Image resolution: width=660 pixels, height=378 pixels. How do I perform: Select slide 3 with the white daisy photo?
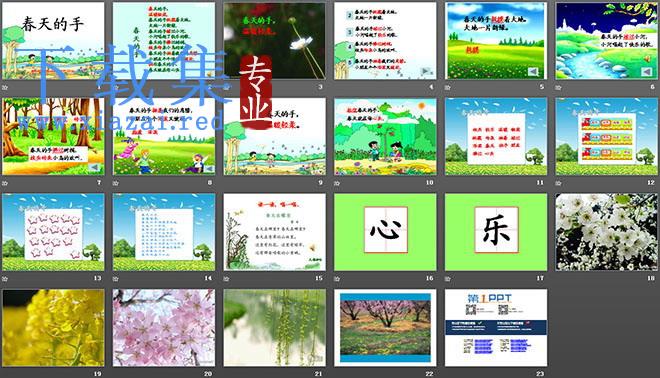(274, 41)
